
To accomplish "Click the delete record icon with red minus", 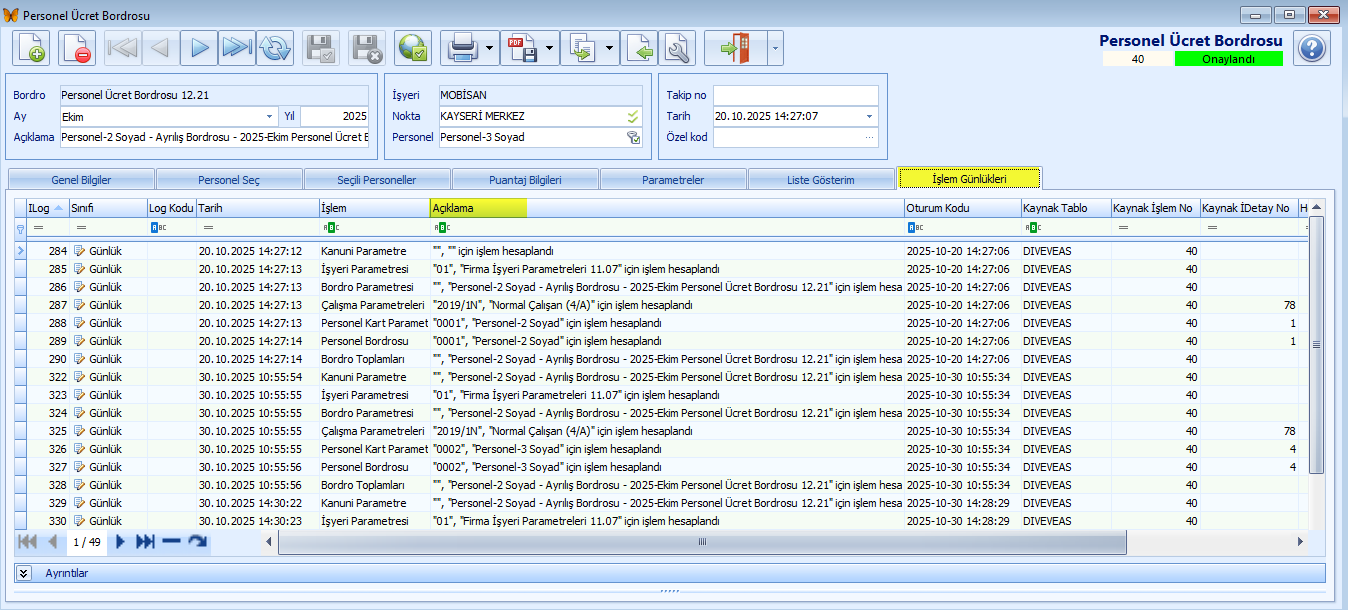I will 77,48.
